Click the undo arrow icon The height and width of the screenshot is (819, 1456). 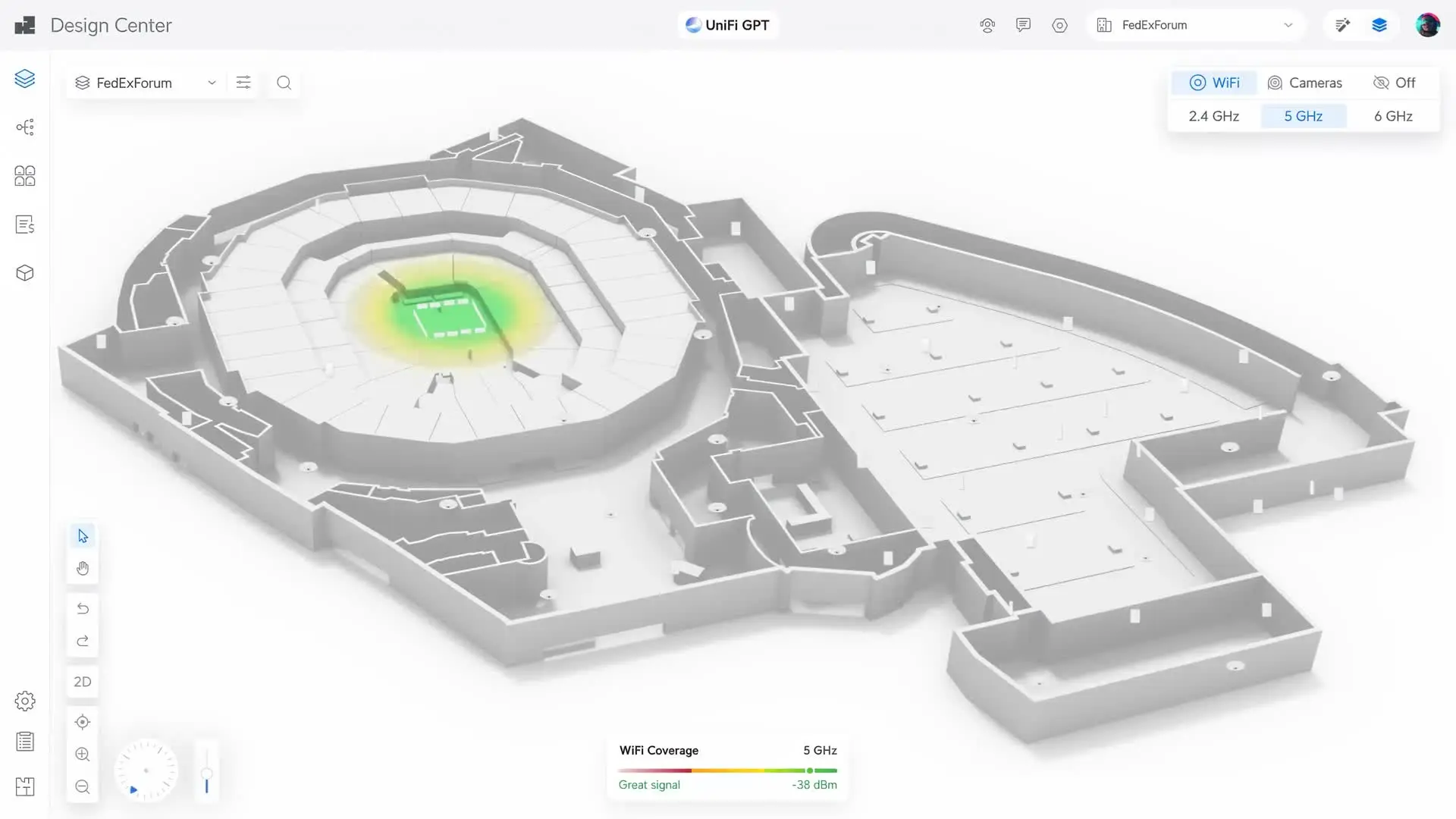click(x=83, y=609)
